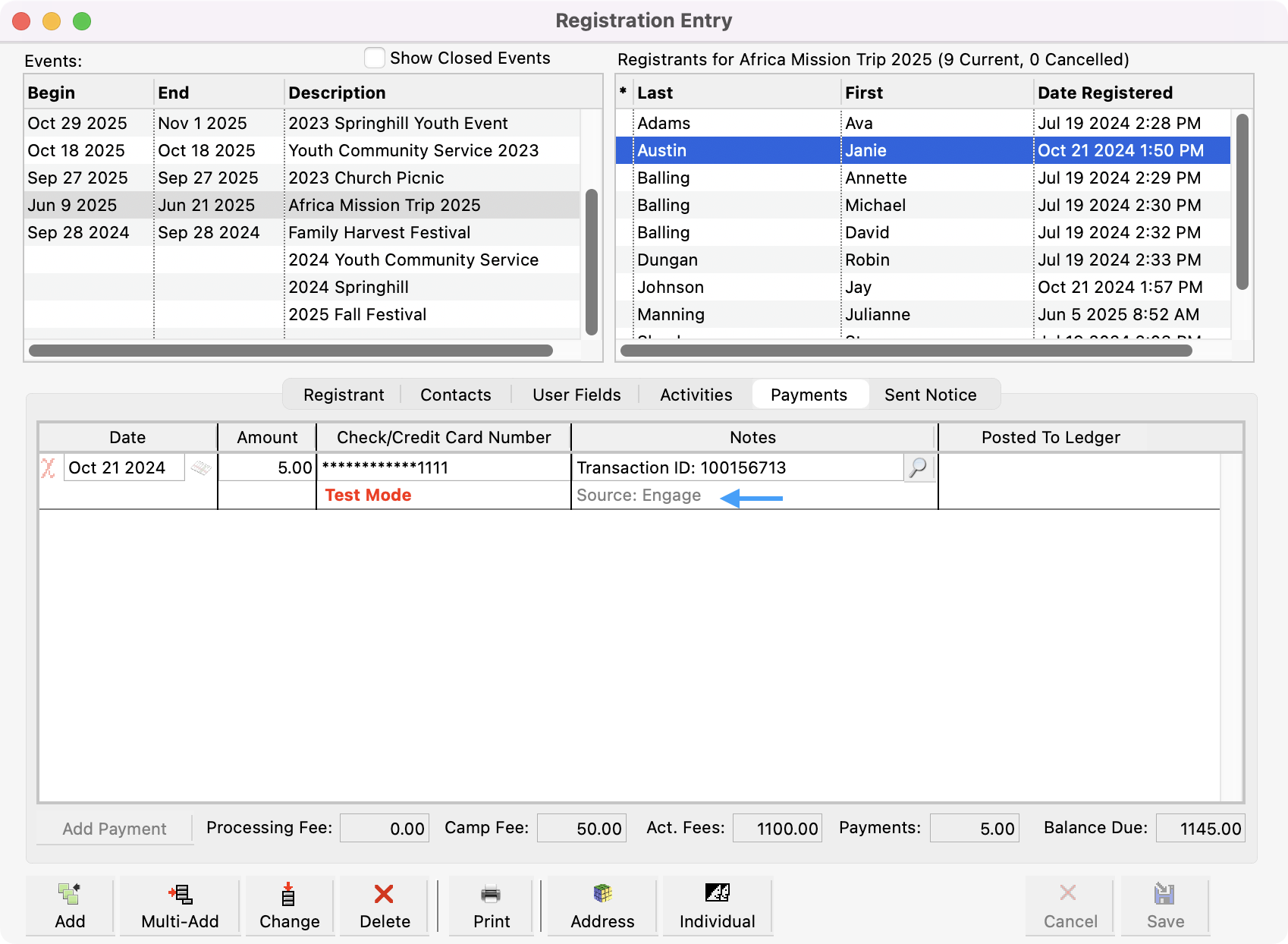Enable Show Closed Events
1288x944 pixels.
[374, 57]
